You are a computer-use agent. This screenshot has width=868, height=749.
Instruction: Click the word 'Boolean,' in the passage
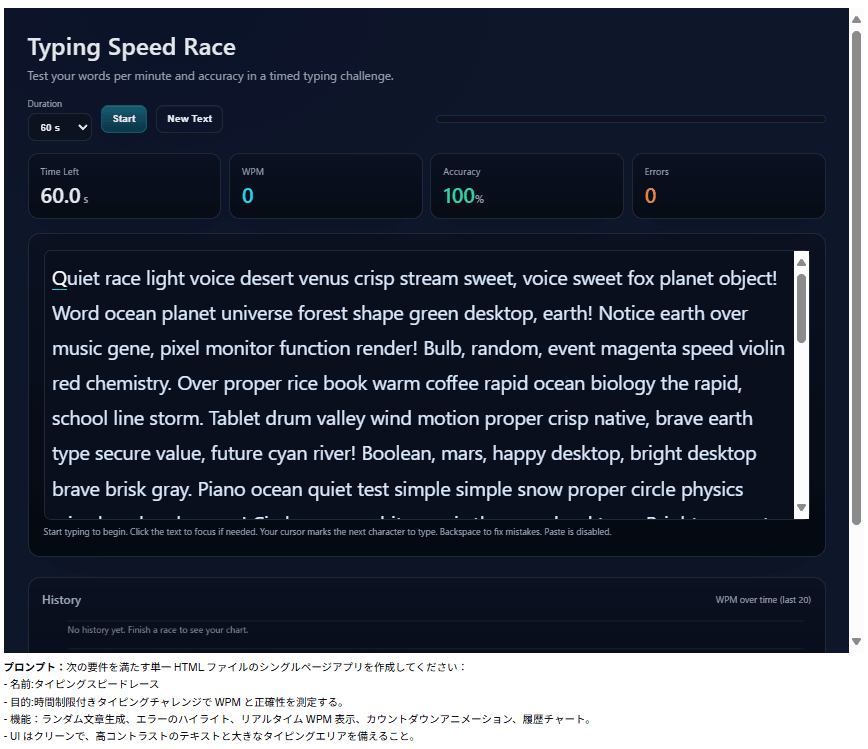pos(399,454)
